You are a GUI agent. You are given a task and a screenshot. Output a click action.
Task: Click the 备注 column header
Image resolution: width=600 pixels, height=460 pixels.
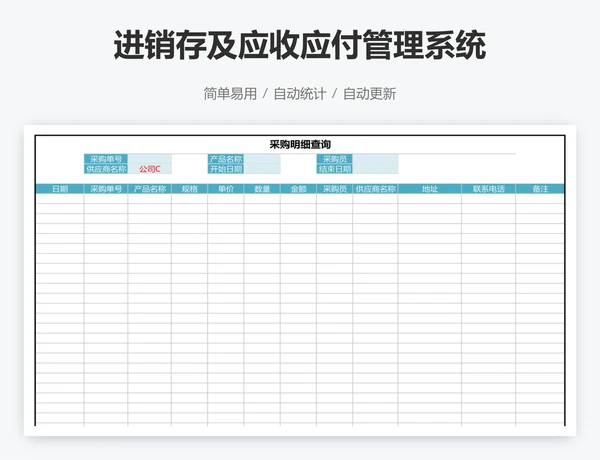click(x=540, y=188)
